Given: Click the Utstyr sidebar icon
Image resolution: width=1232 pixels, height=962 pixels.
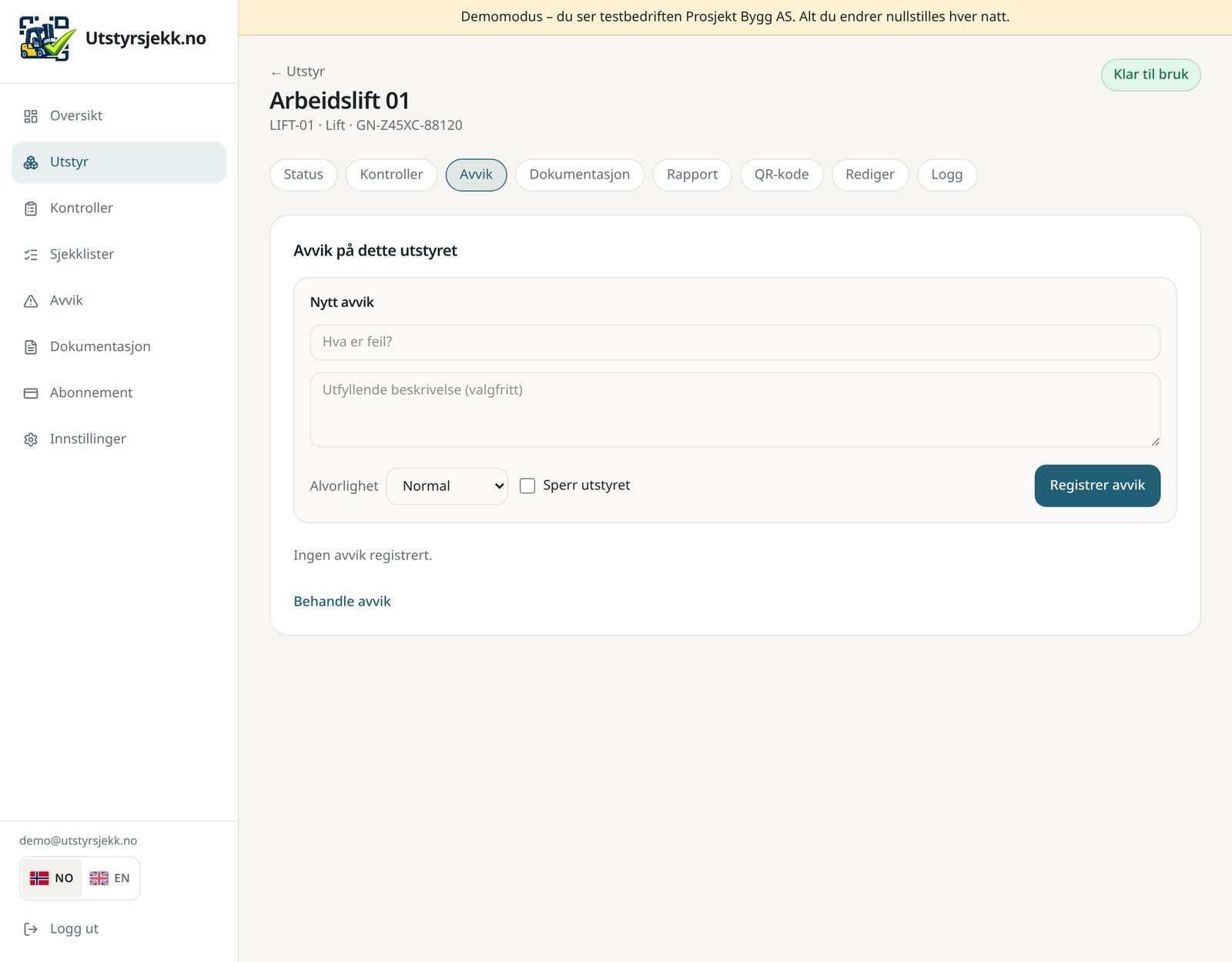Looking at the screenshot, I should (31, 162).
